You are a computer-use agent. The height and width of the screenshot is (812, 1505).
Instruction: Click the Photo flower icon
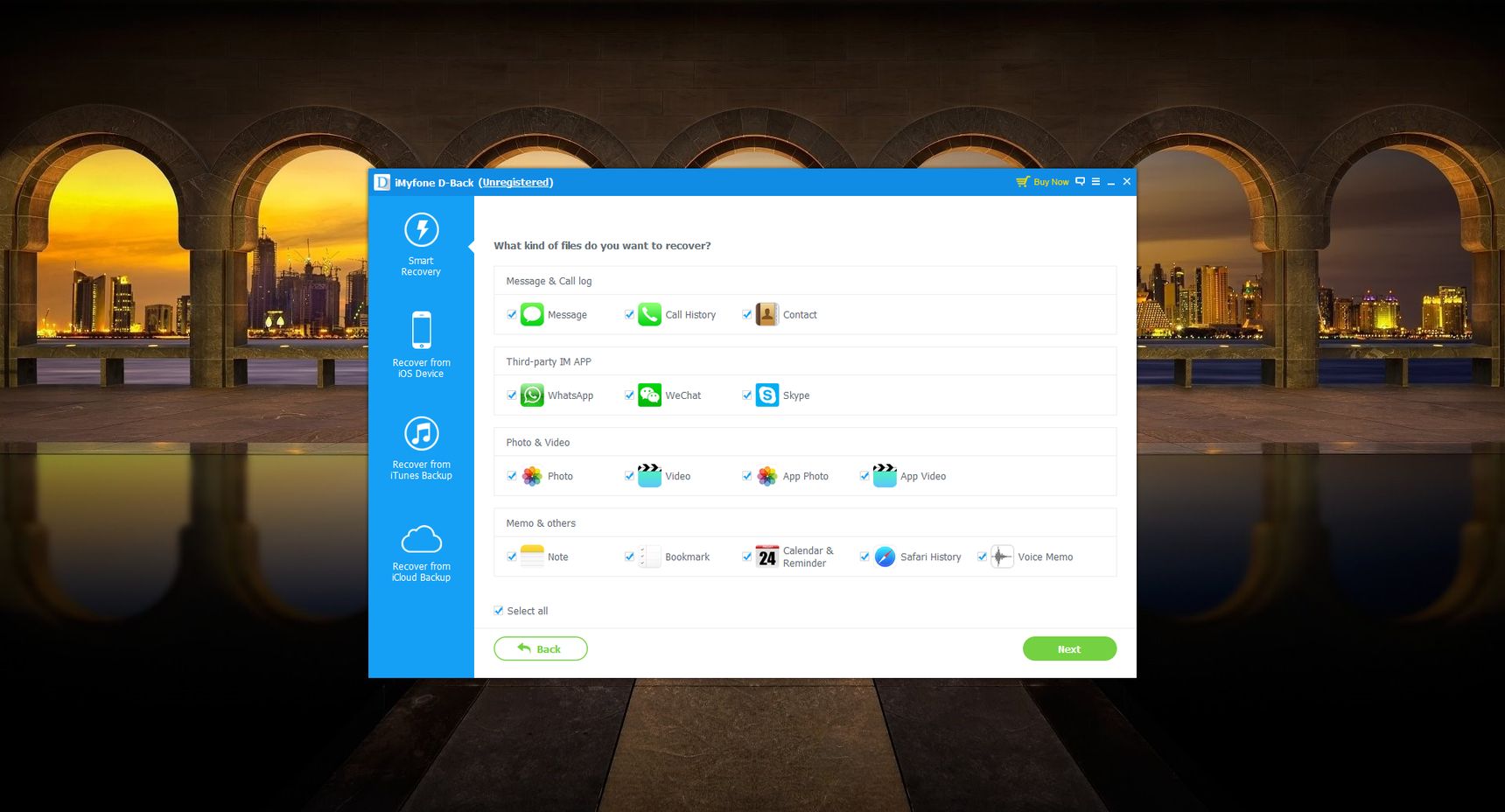click(532, 476)
